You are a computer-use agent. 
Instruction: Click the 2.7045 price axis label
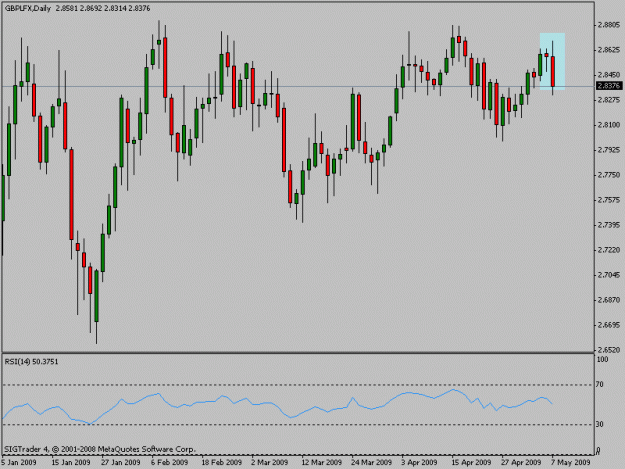pos(609,275)
